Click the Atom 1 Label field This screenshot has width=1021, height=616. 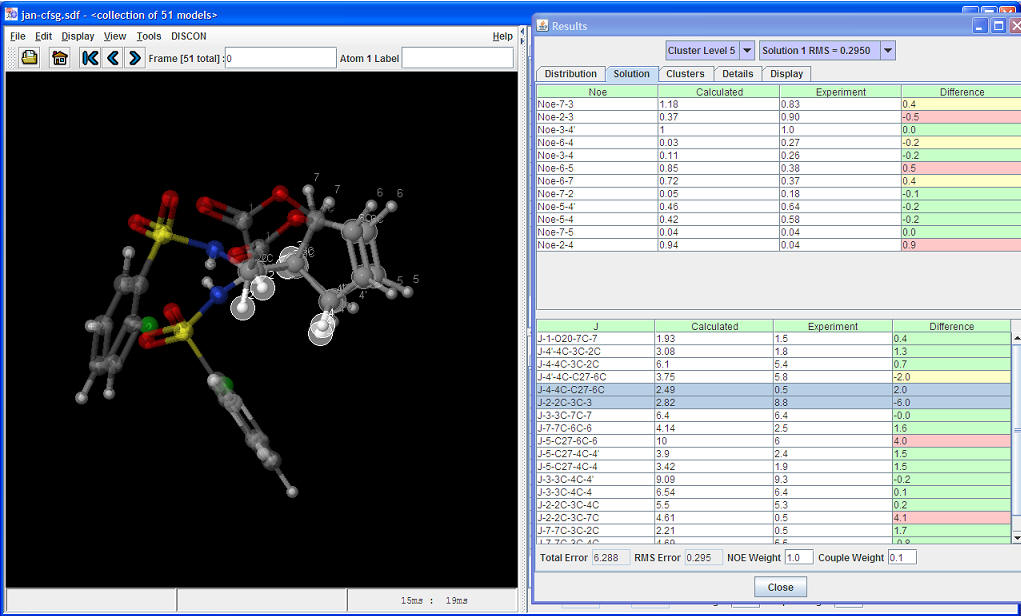(x=457, y=58)
